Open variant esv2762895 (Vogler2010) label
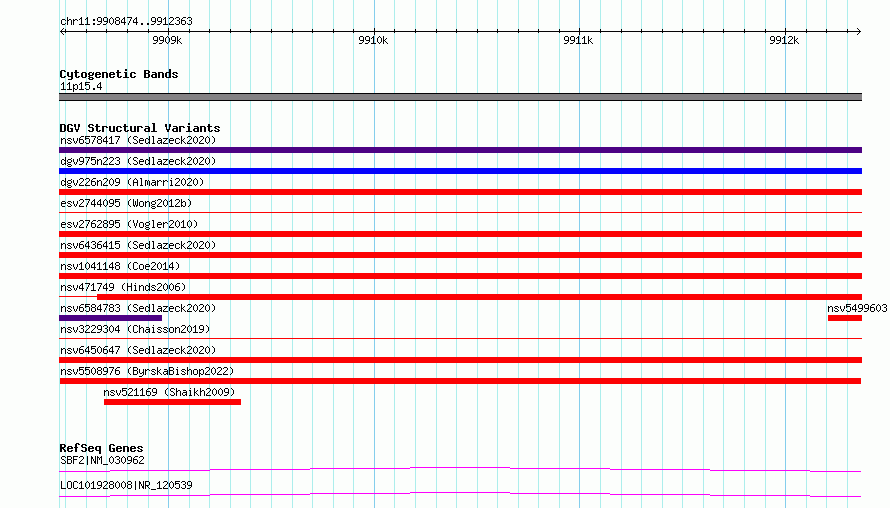 click(129, 224)
